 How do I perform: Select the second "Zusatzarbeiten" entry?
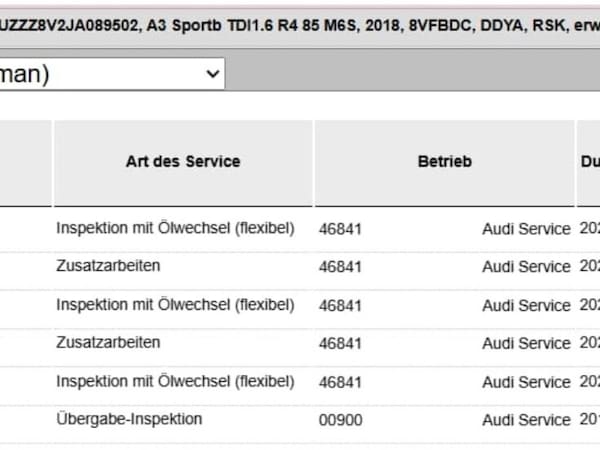click(108, 342)
